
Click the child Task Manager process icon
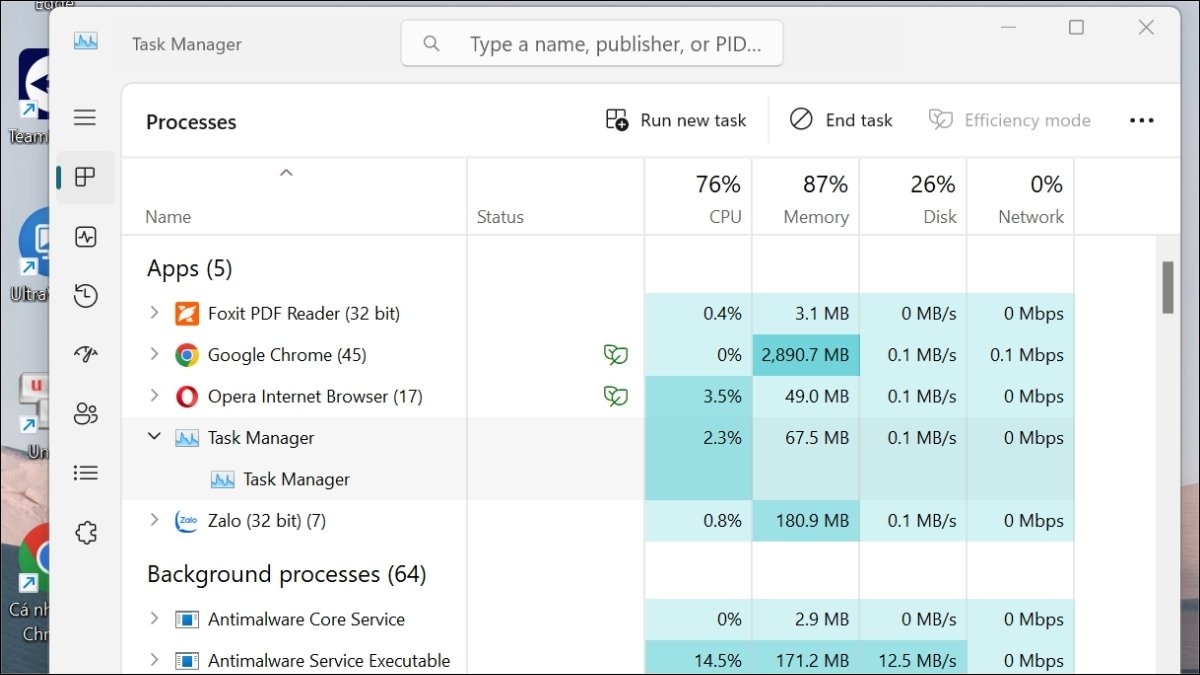coord(222,480)
